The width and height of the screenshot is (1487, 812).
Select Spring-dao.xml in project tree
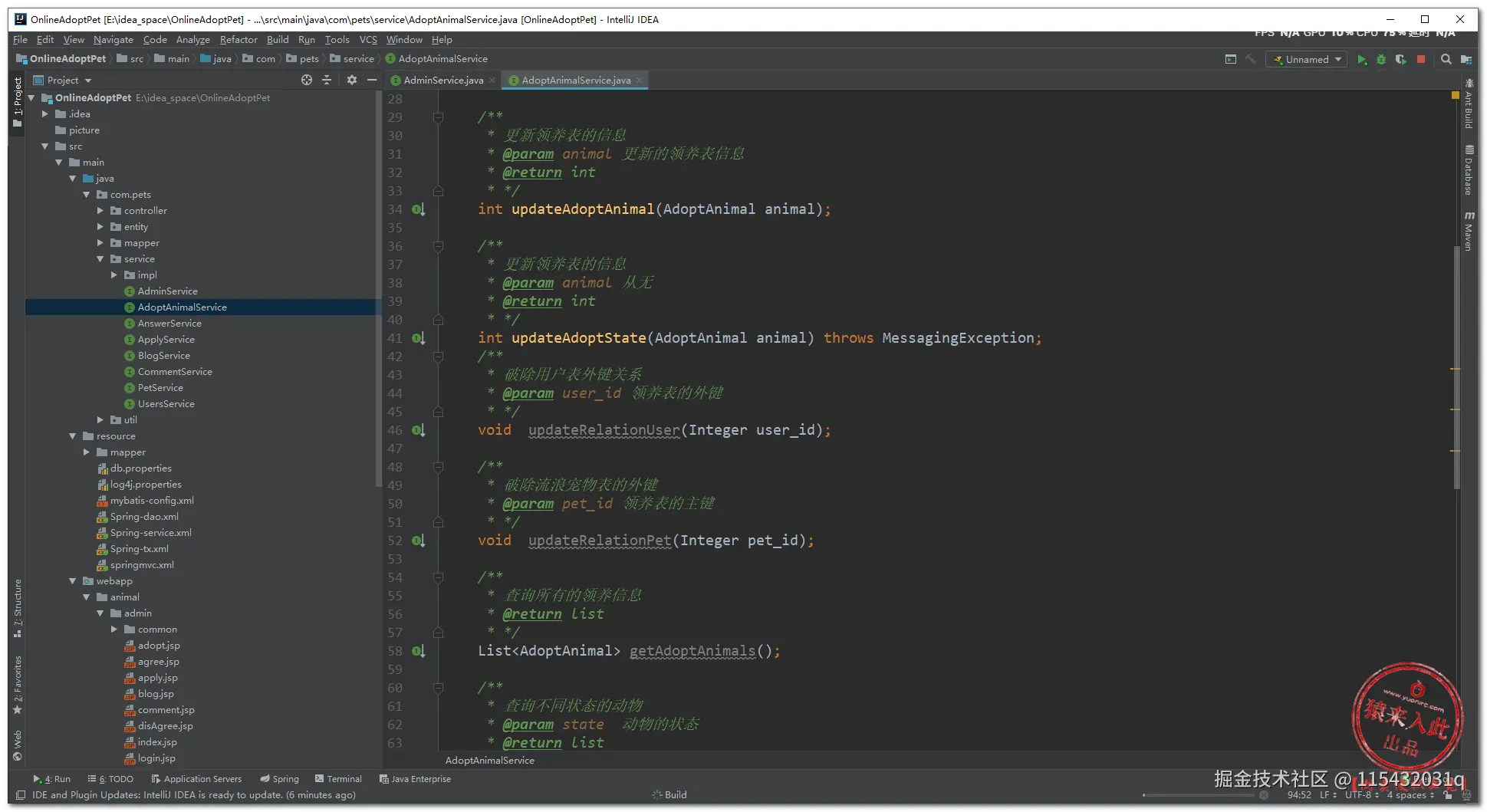coord(144,517)
